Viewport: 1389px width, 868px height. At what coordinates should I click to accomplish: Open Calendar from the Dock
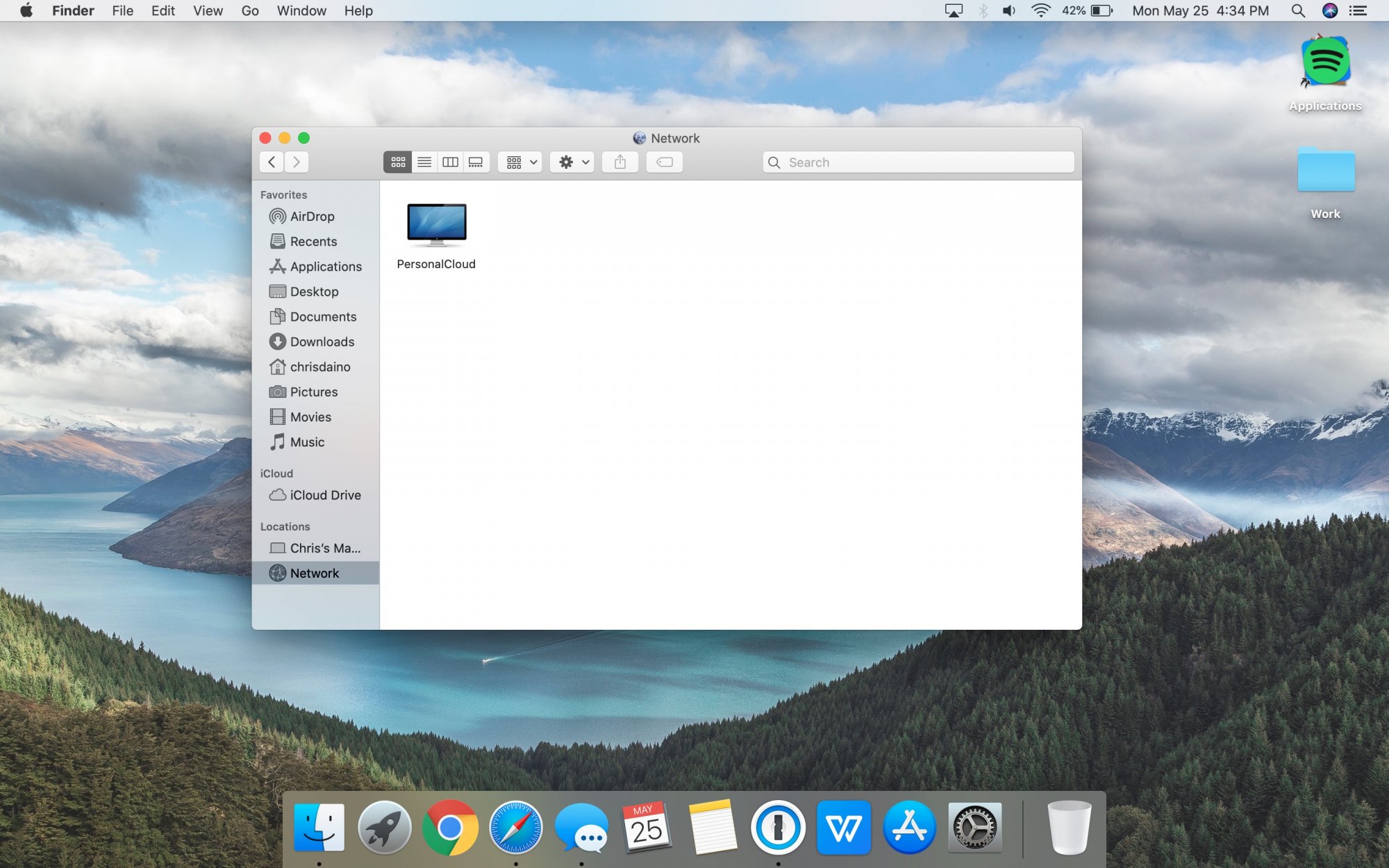point(647,827)
